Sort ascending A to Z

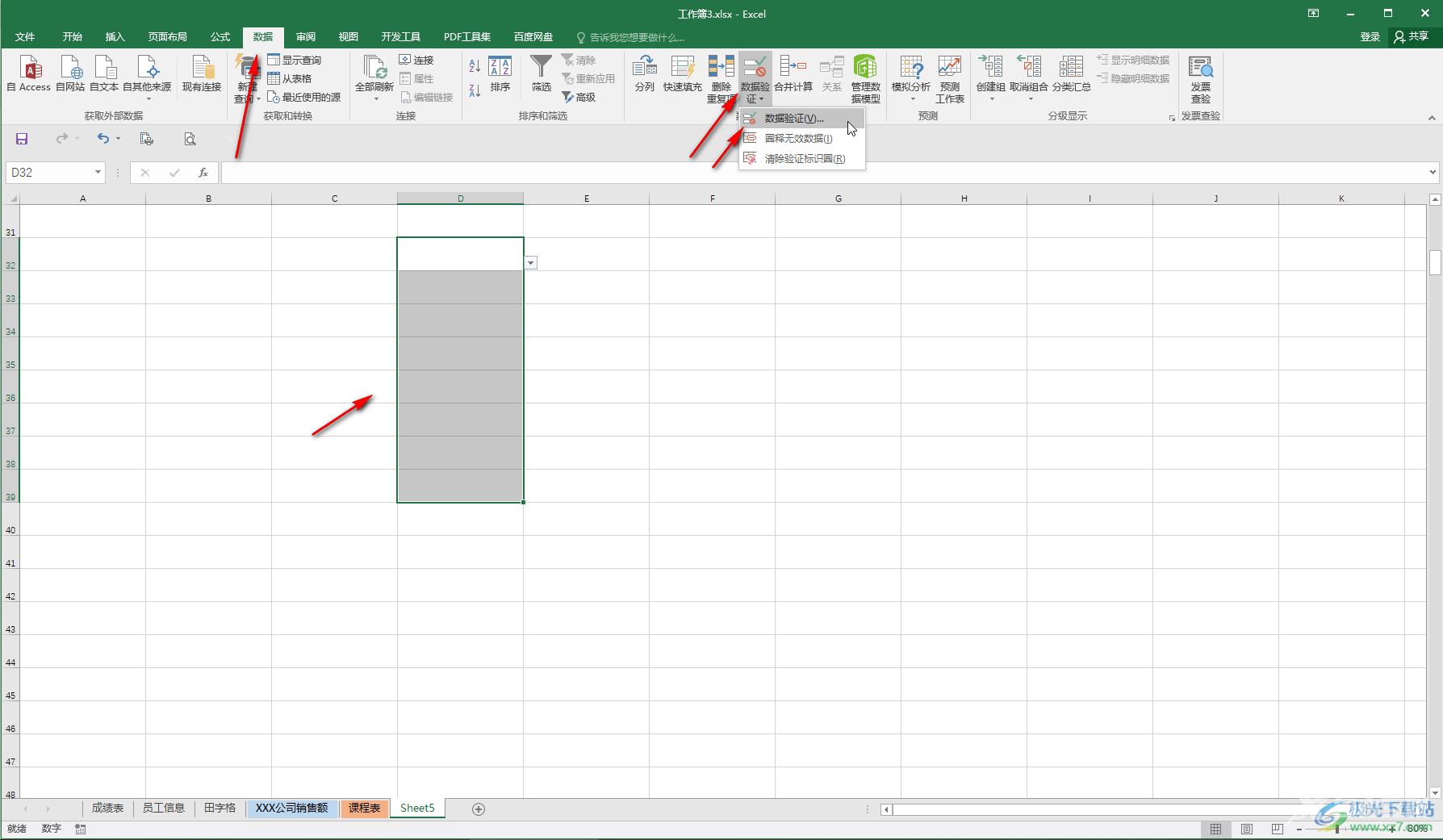pos(475,65)
